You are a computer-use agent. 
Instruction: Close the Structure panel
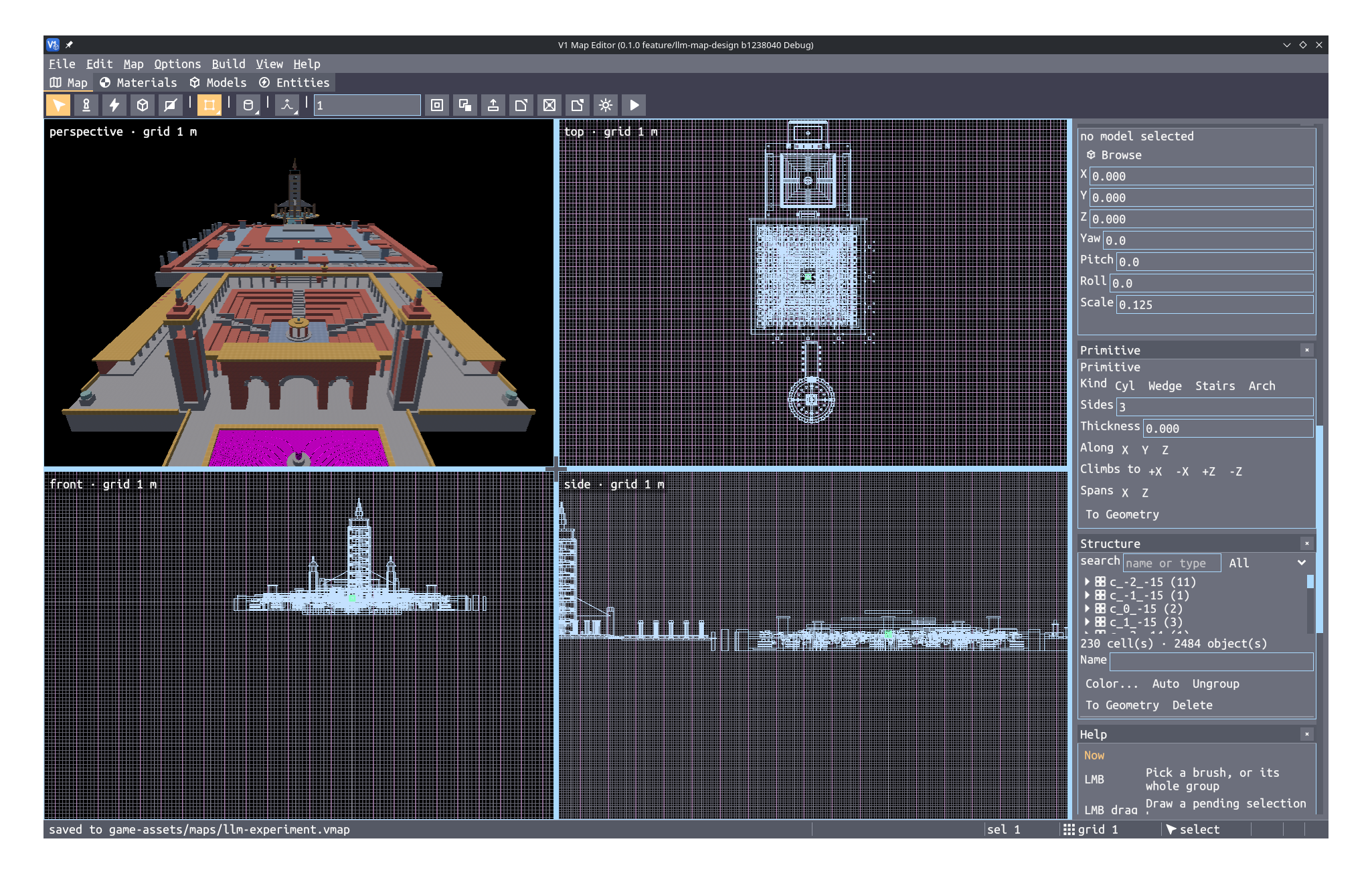[x=1306, y=543]
